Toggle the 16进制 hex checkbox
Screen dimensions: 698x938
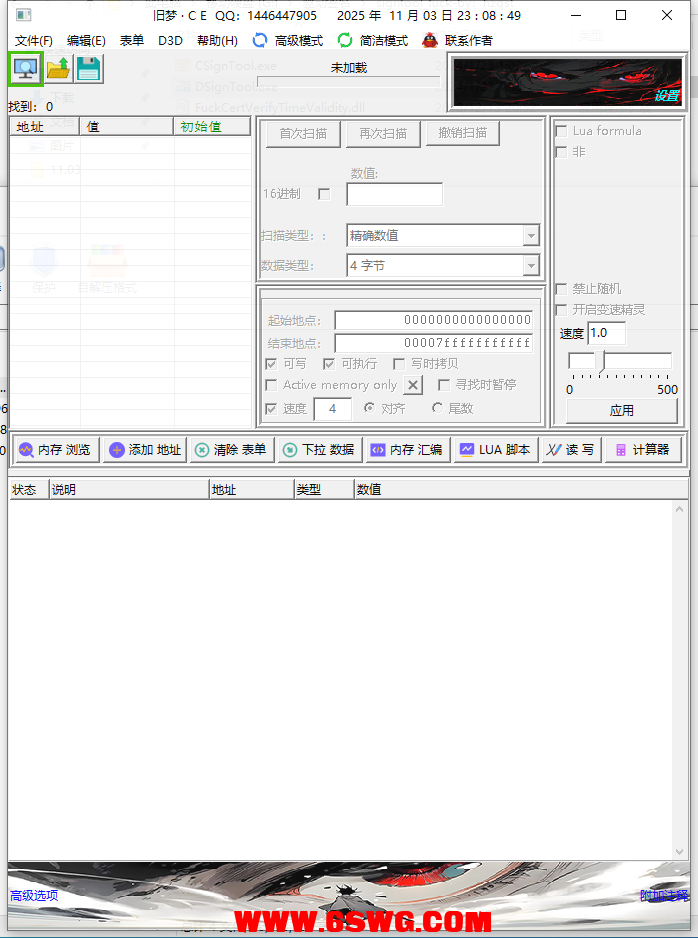[324, 194]
